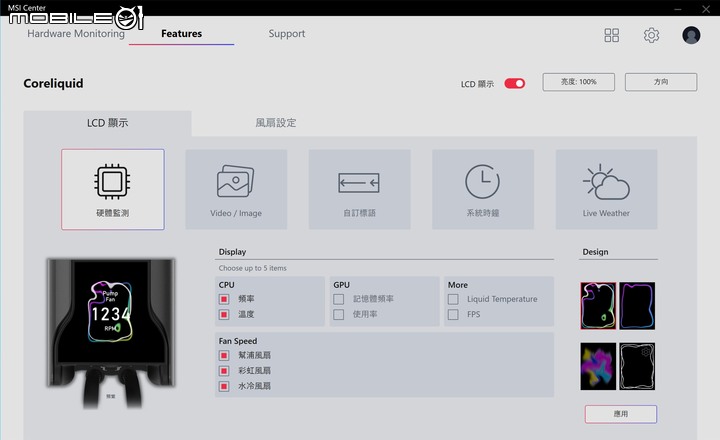Viewport: 720px width, 440px height.
Task: Check Liquid Temperature option
Action: coord(453,299)
